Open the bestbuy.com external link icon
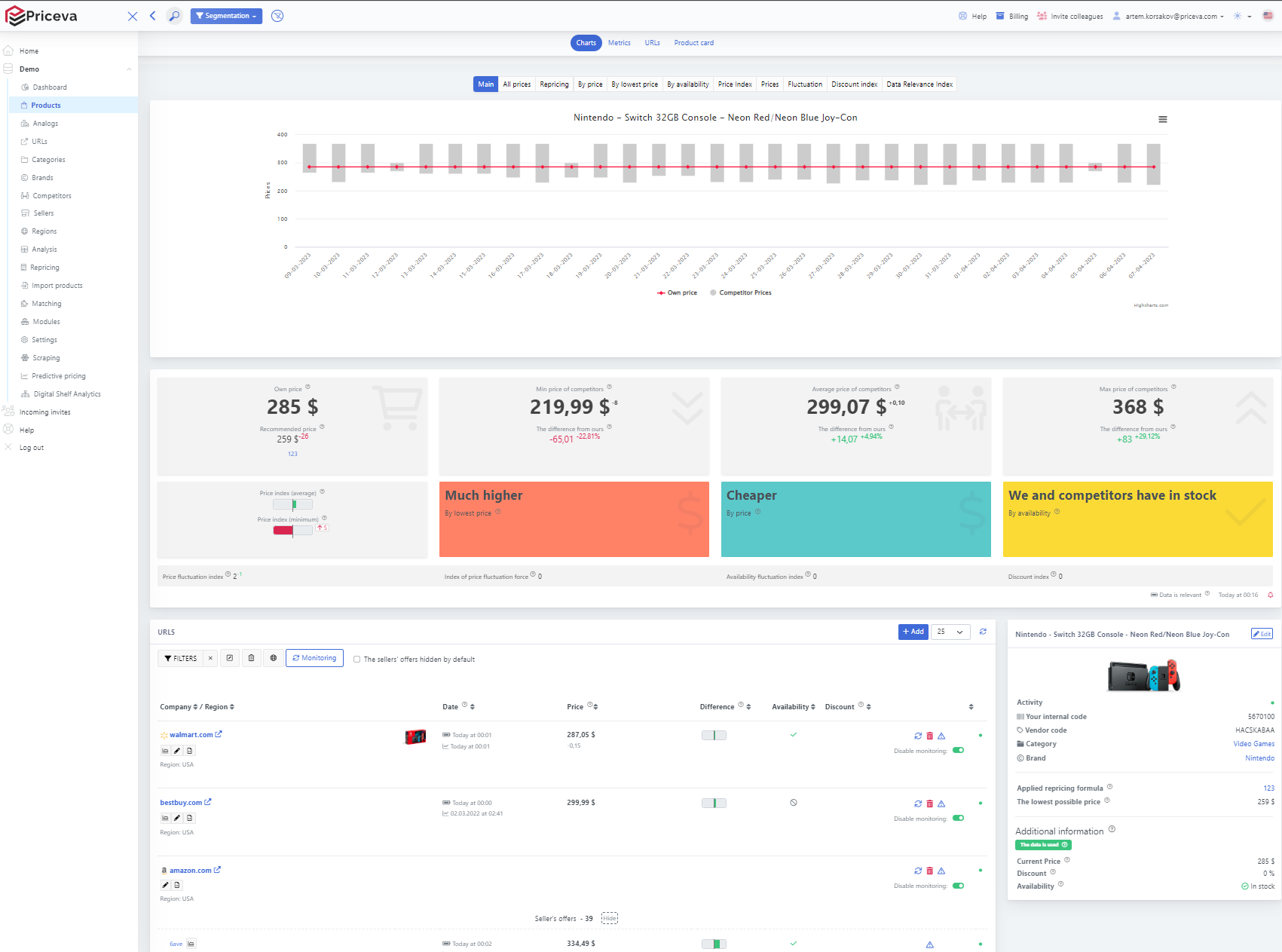Viewport: 1282px width, 952px height. 208,802
